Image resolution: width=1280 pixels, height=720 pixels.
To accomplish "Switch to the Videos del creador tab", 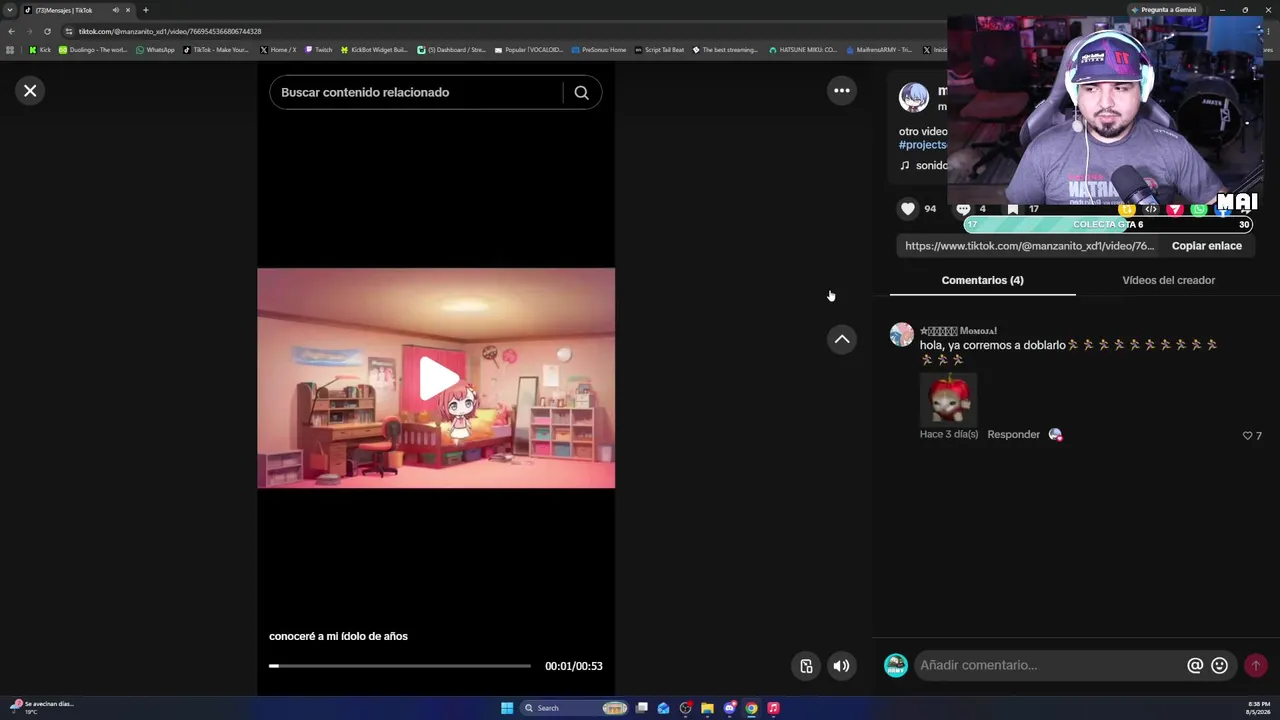I will pos(1168,280).
